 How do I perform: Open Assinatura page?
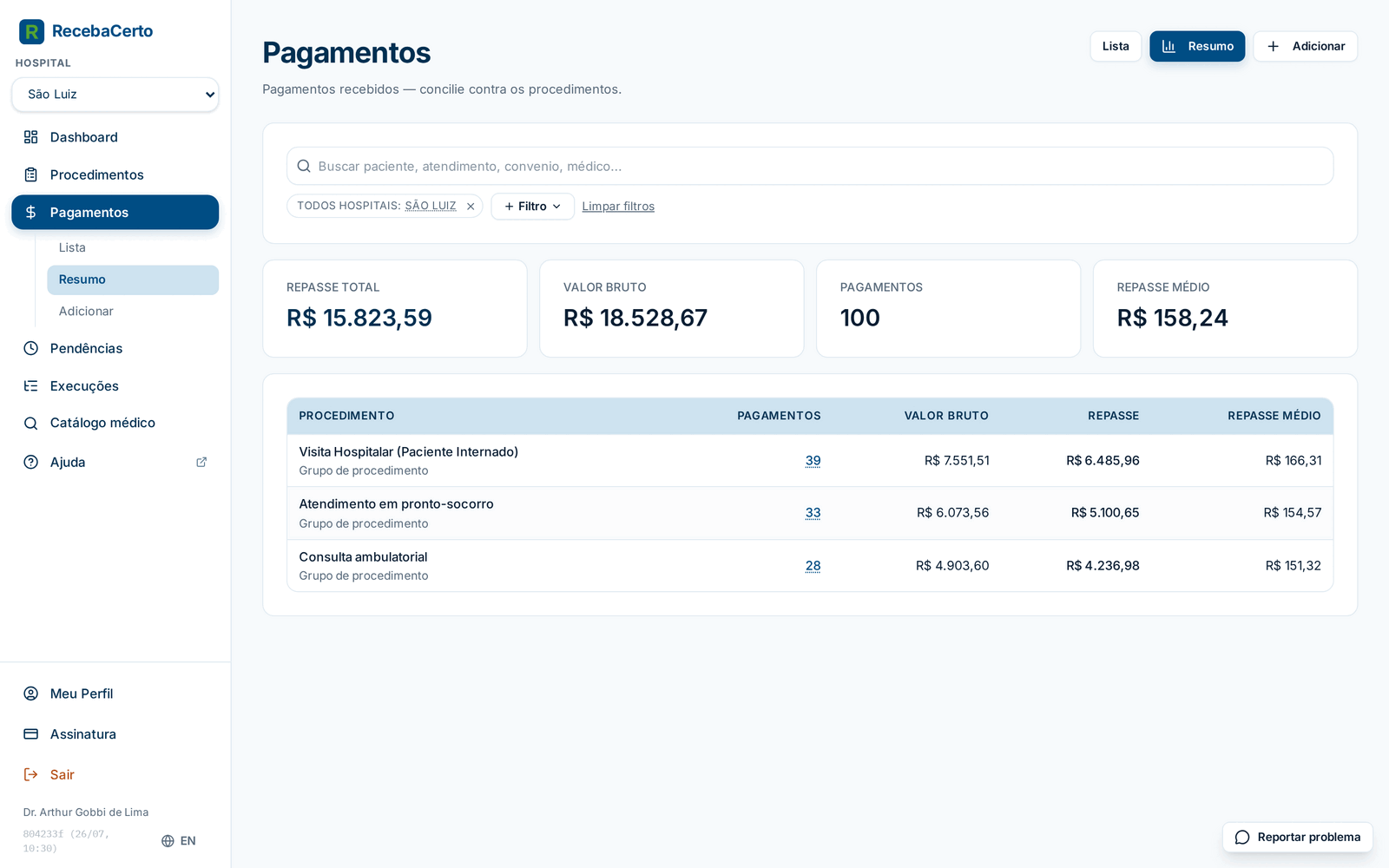pyautogui.click(x=115, y=734)
